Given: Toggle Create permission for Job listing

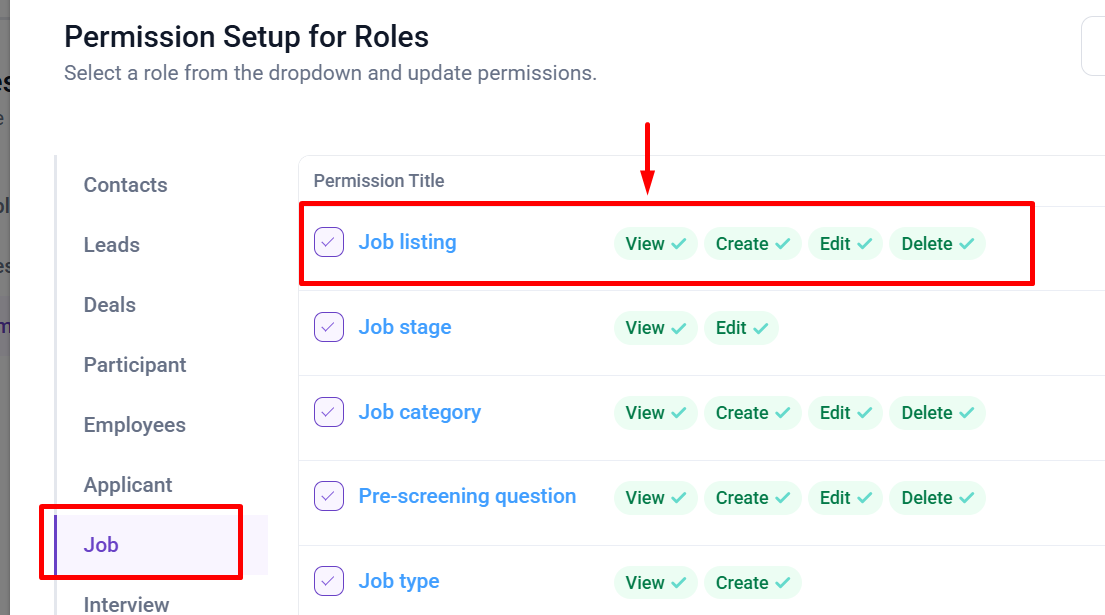Looking at the screenshot, I should click(753, 244).
